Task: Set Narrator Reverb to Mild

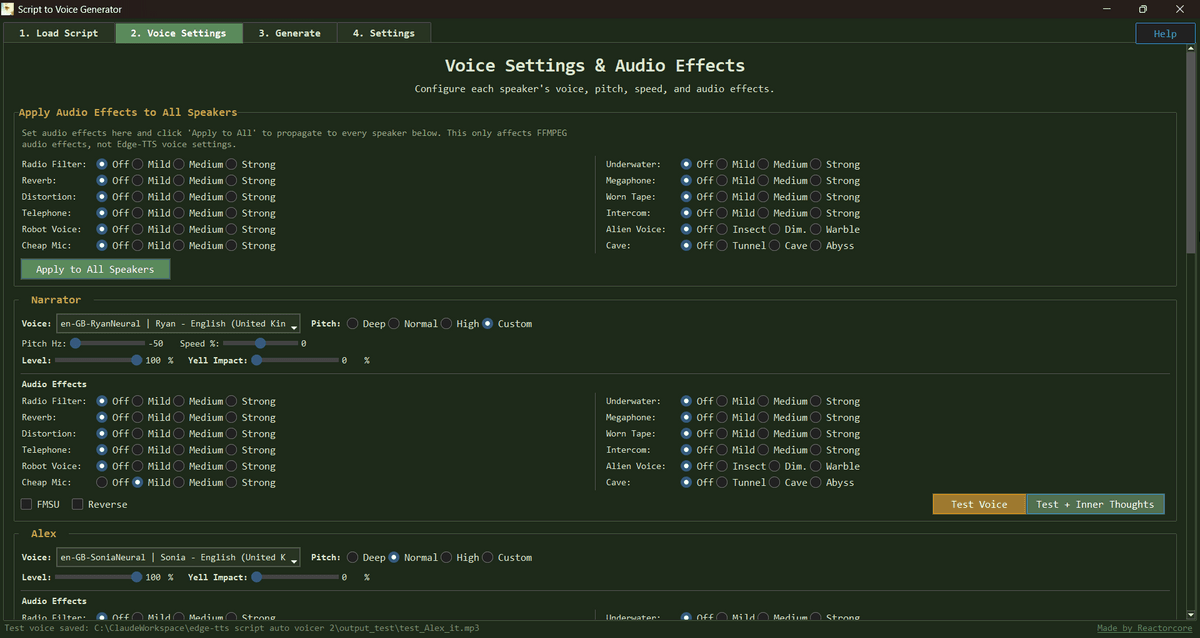Action: pyautogui.click(x=151, y=418)
